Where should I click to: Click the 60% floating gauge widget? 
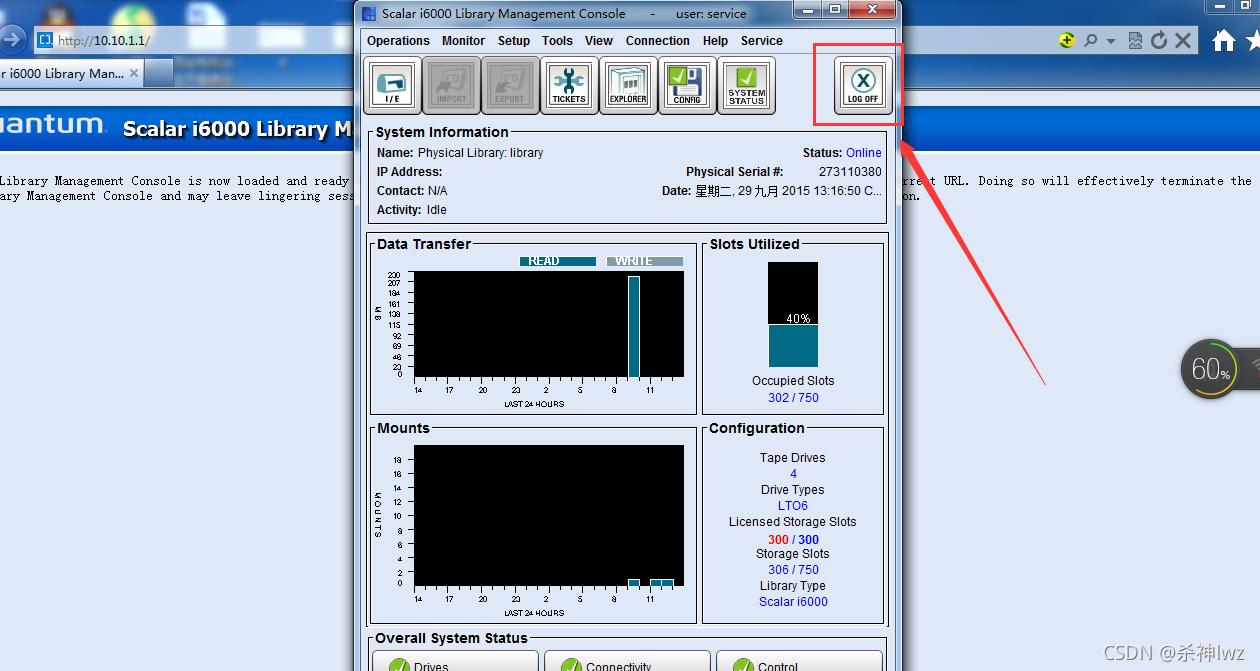(x=1210, y=369)
